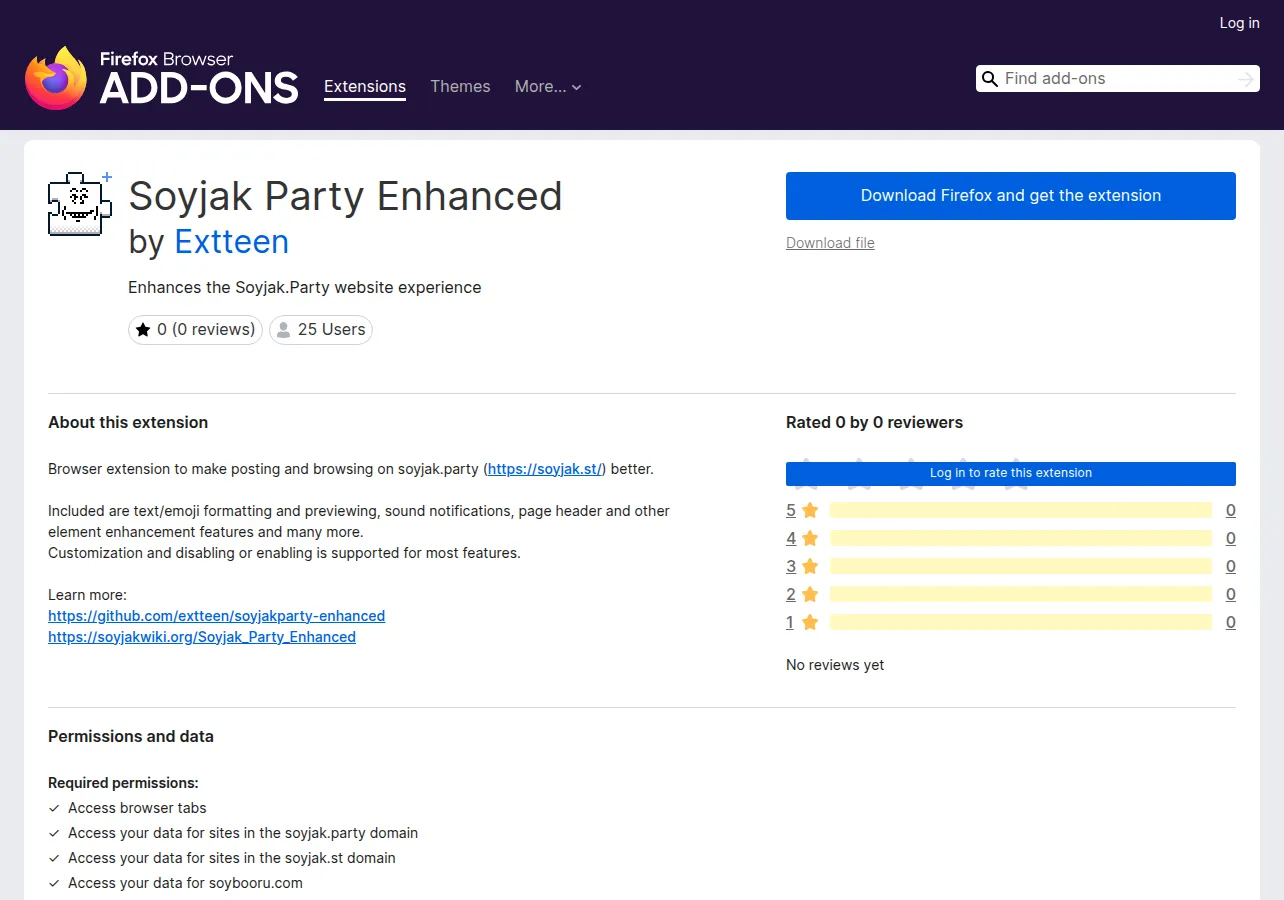Click the 25 Users badge
This screenshot has height=900, width=1284.
click(x=321, y=329)
